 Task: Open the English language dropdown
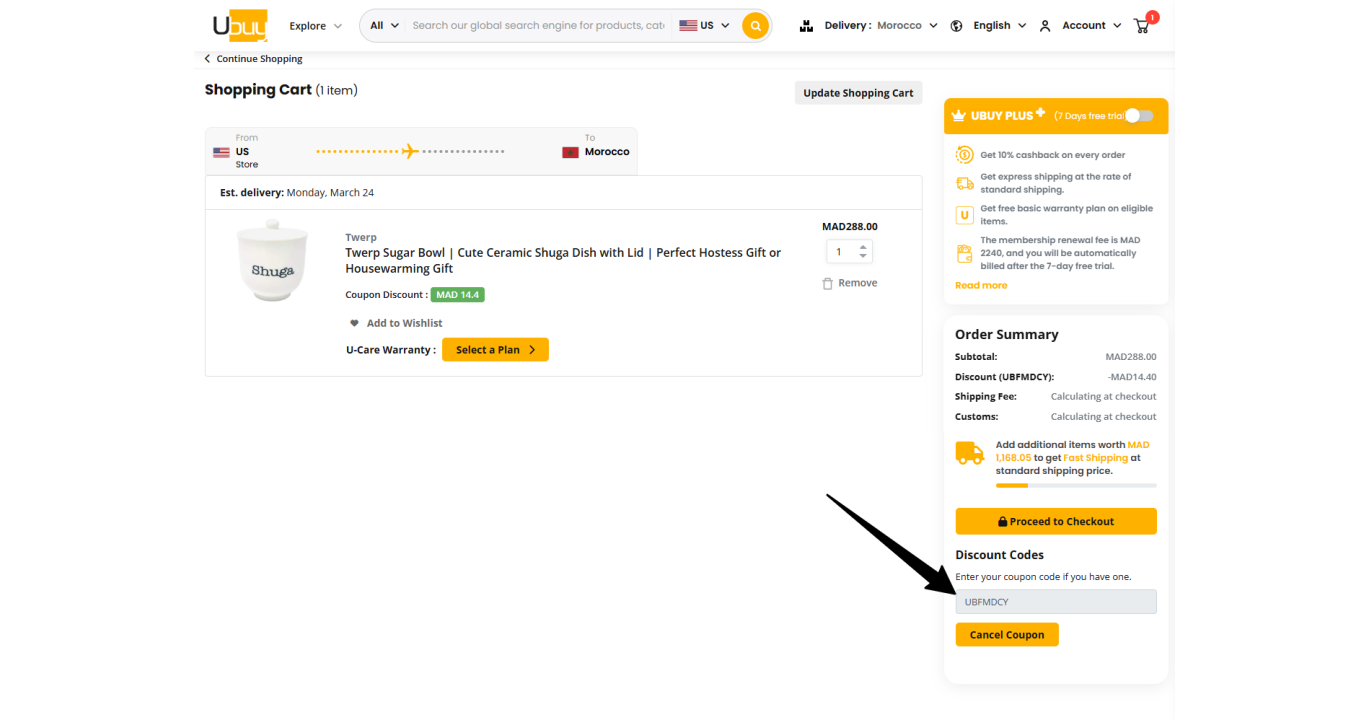click(x=999, y=26)
